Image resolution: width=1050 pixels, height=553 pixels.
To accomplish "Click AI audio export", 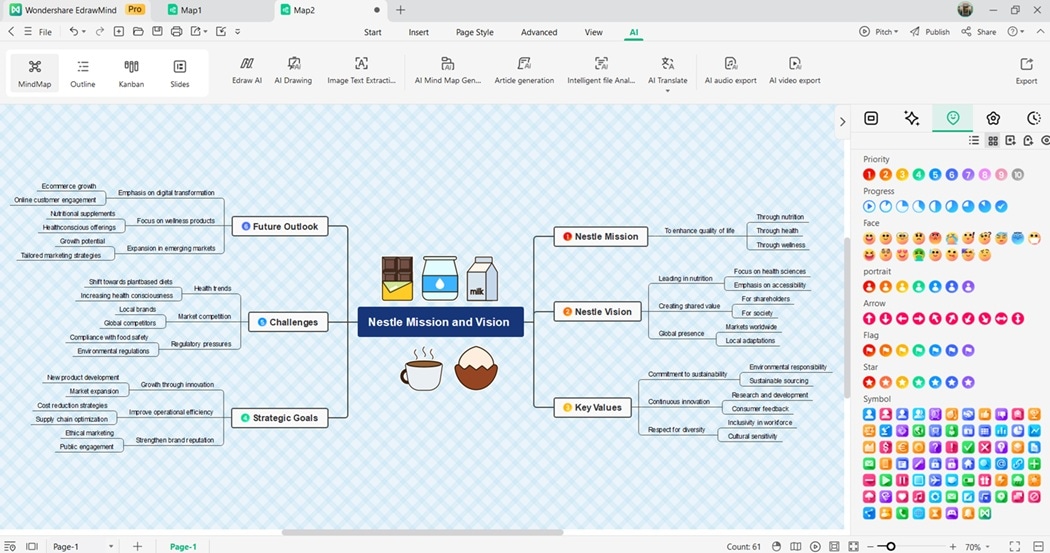I will [x=731, y=71].
